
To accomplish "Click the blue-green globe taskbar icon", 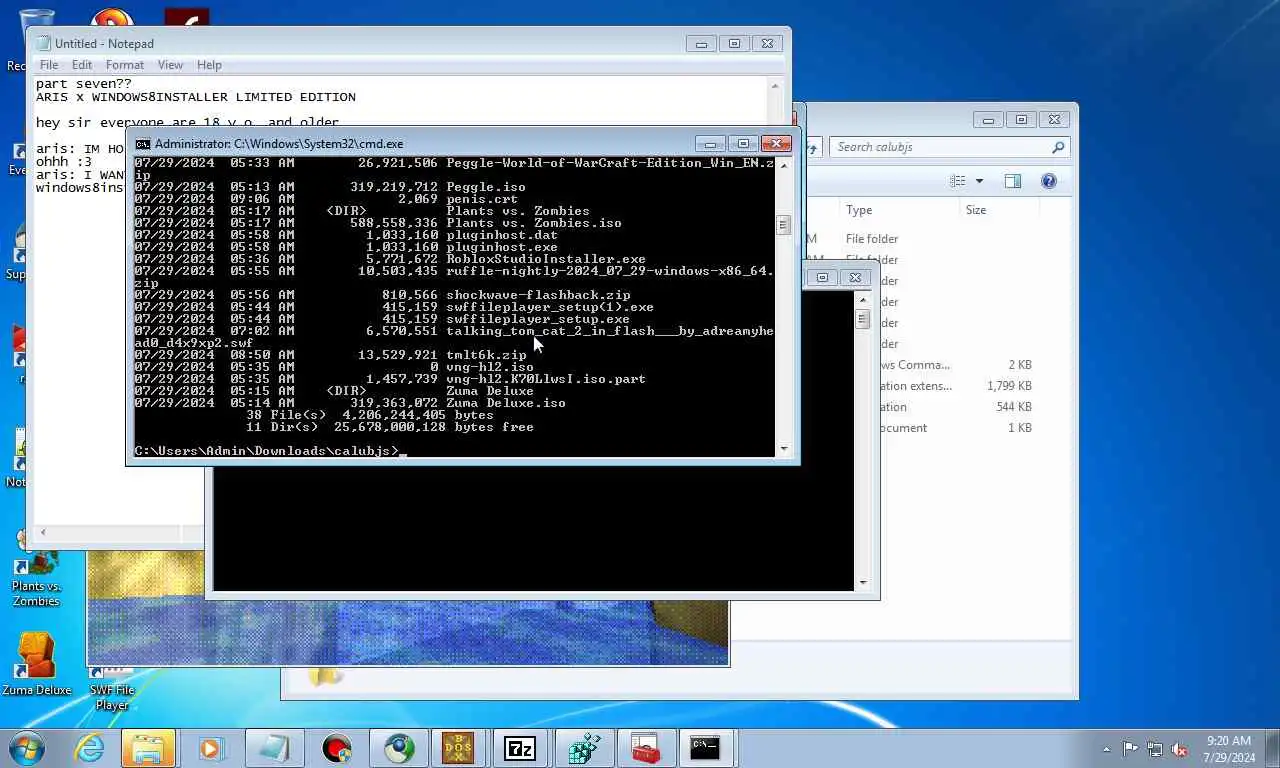I will 400,748.
